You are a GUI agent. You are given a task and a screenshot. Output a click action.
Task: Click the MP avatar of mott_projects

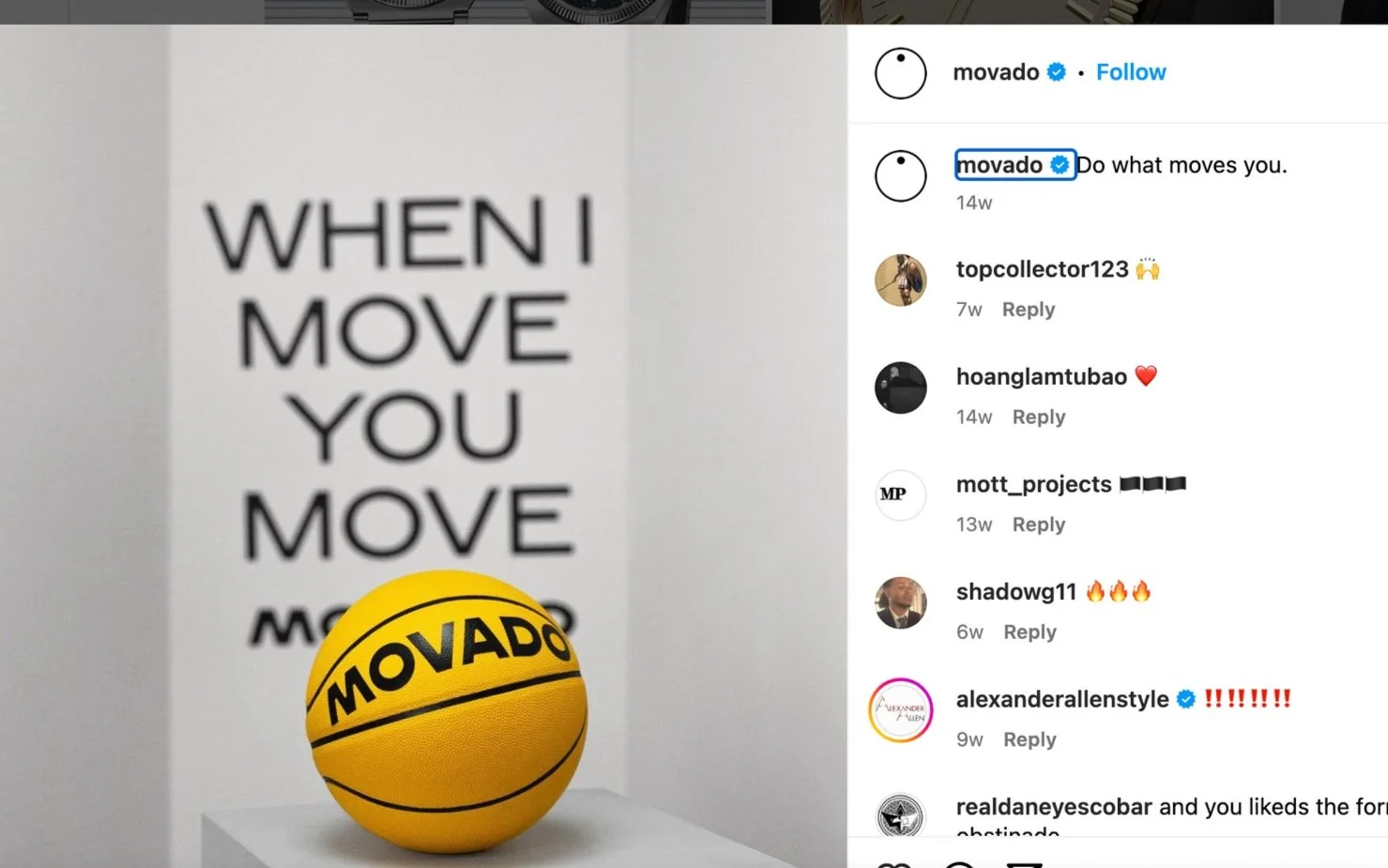click(x=900, y=495)
